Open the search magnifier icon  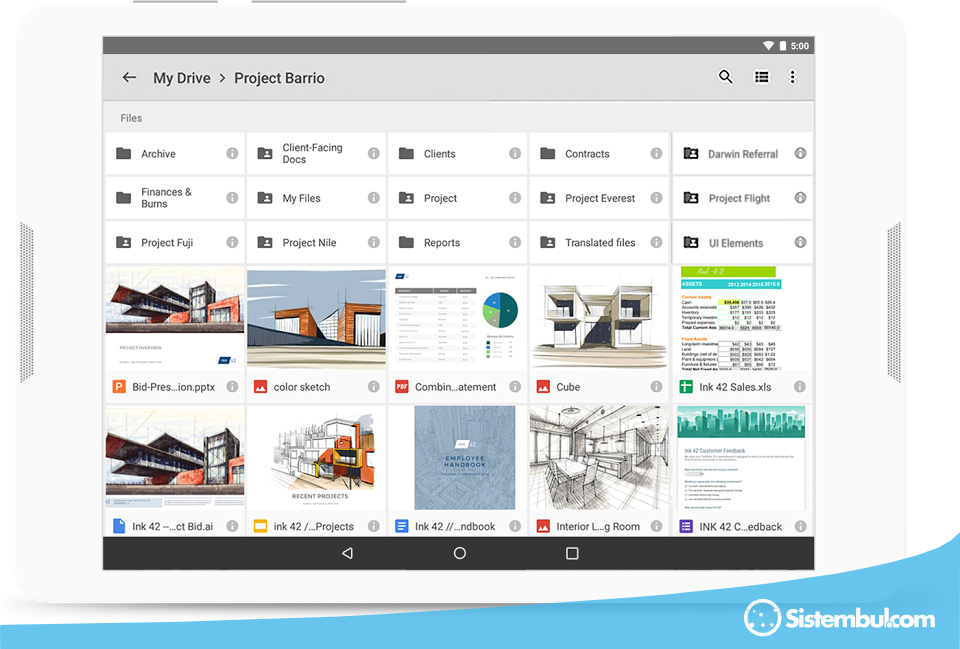click(726, 77)
